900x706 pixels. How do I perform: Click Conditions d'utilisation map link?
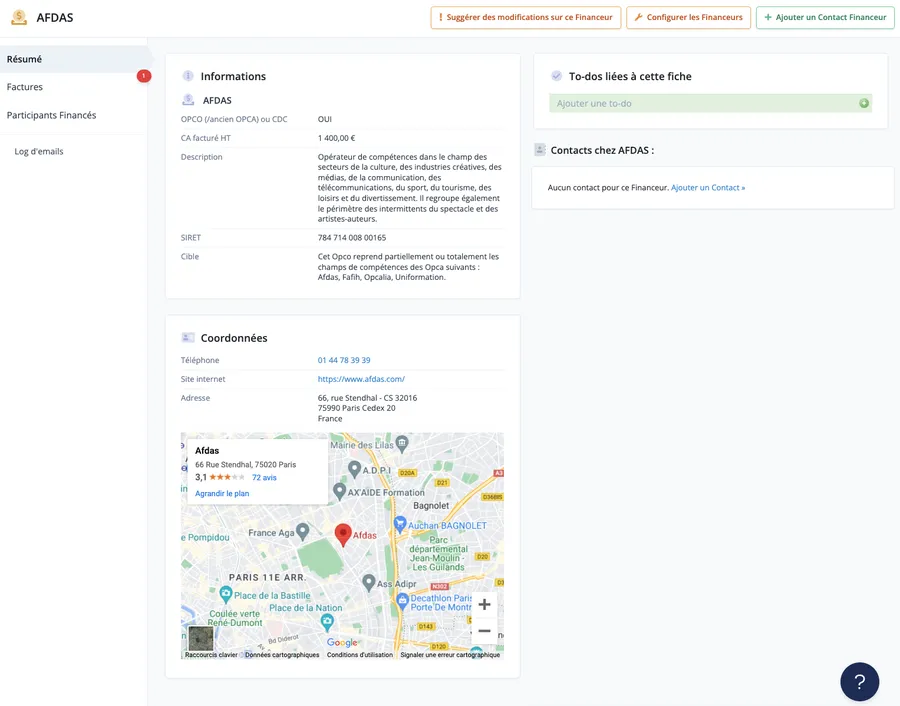point(360,654)
